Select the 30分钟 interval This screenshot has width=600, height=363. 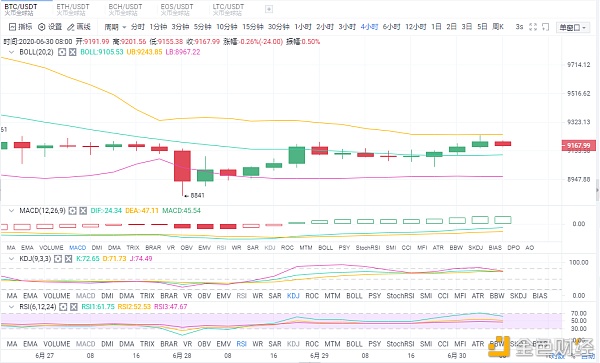[x=279, y=27]
